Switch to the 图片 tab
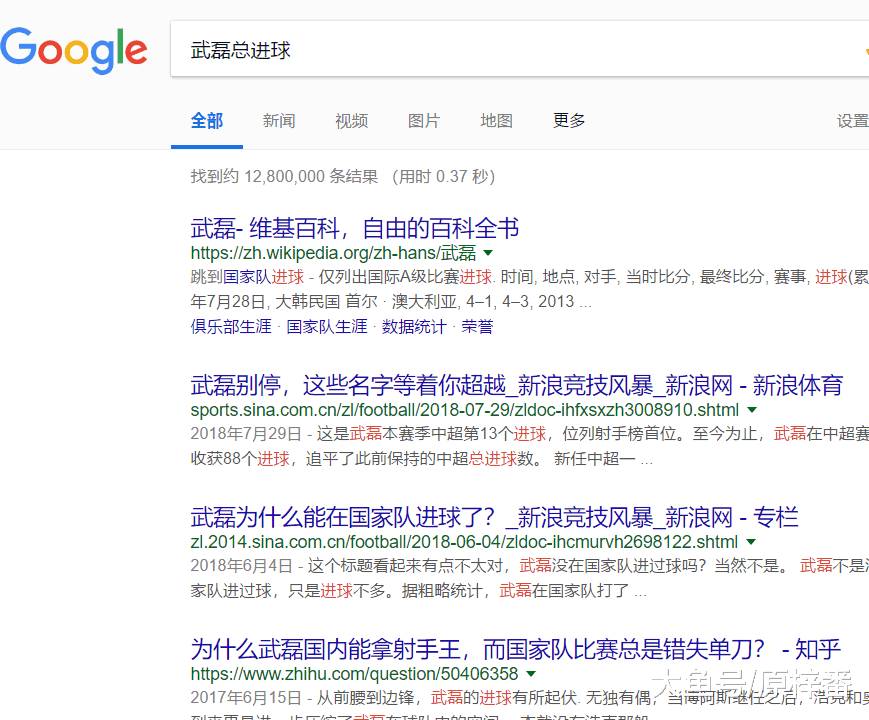869x720 pixels. coord(424,121)
